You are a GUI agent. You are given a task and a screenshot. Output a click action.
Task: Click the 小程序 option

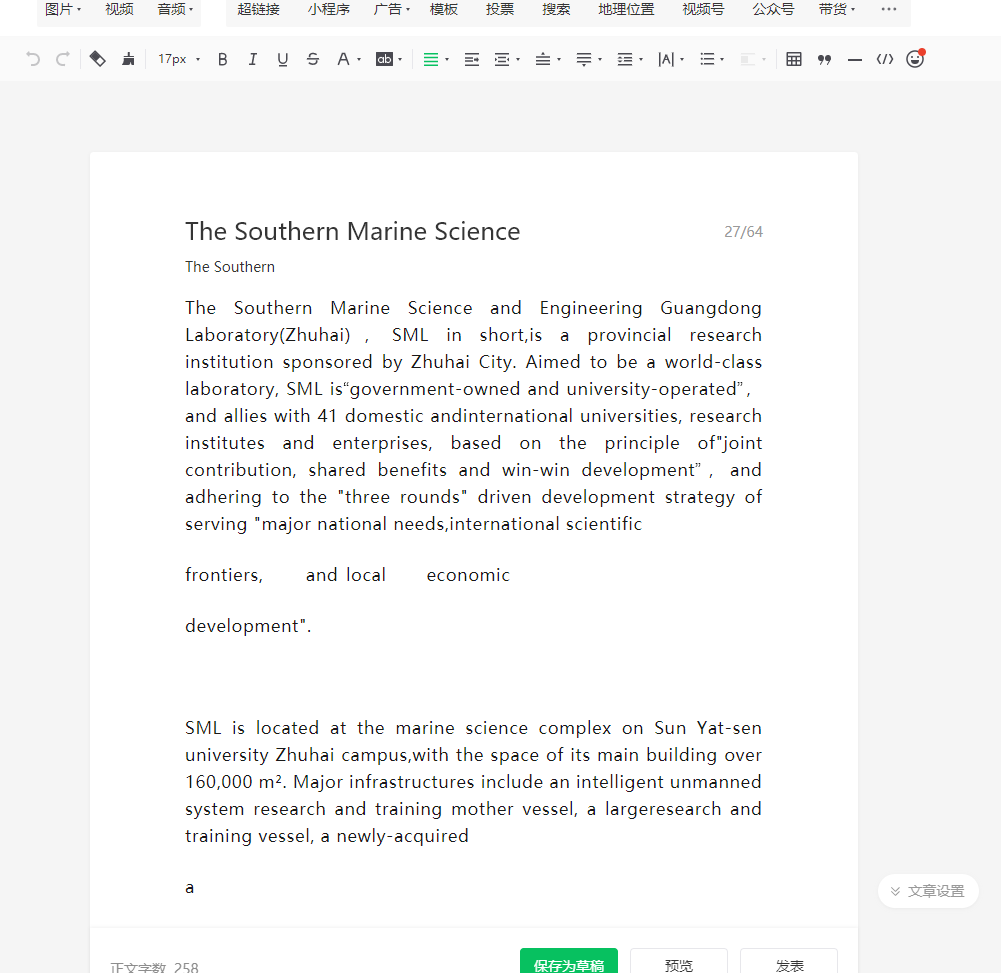(329, 9)
